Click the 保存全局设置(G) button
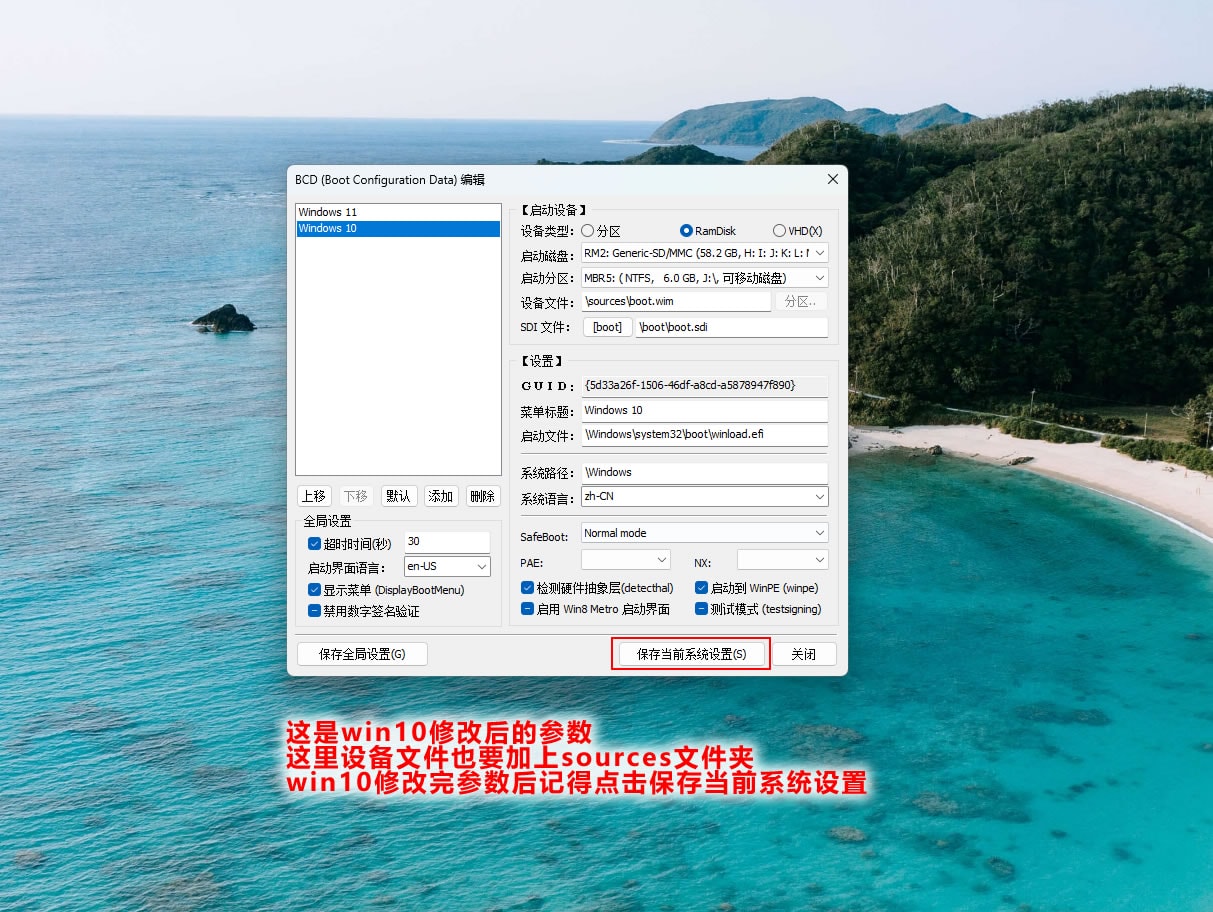 click(362, 654)
